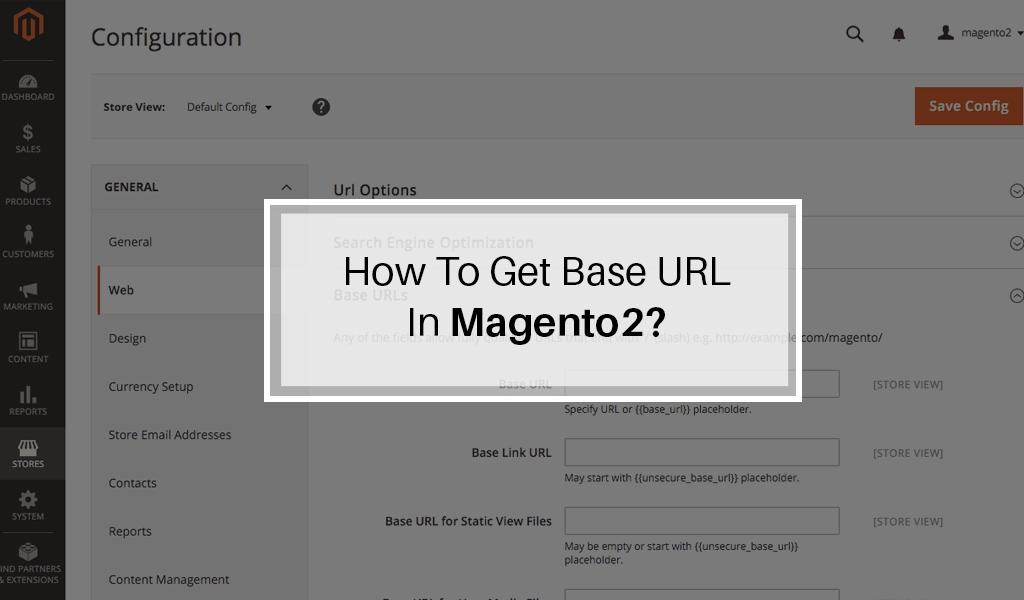Select the Reports config tab

click(130, 531)
